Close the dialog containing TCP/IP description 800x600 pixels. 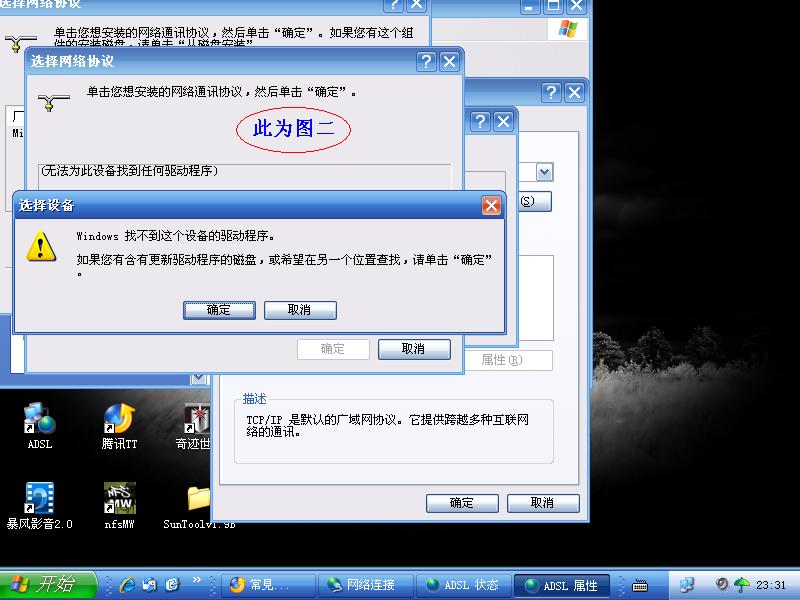pyautogui.click(x=574, y=92)
